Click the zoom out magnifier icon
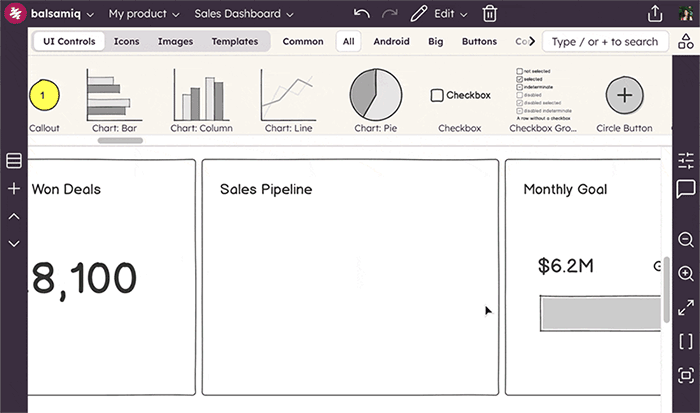 tap(686, 240)
